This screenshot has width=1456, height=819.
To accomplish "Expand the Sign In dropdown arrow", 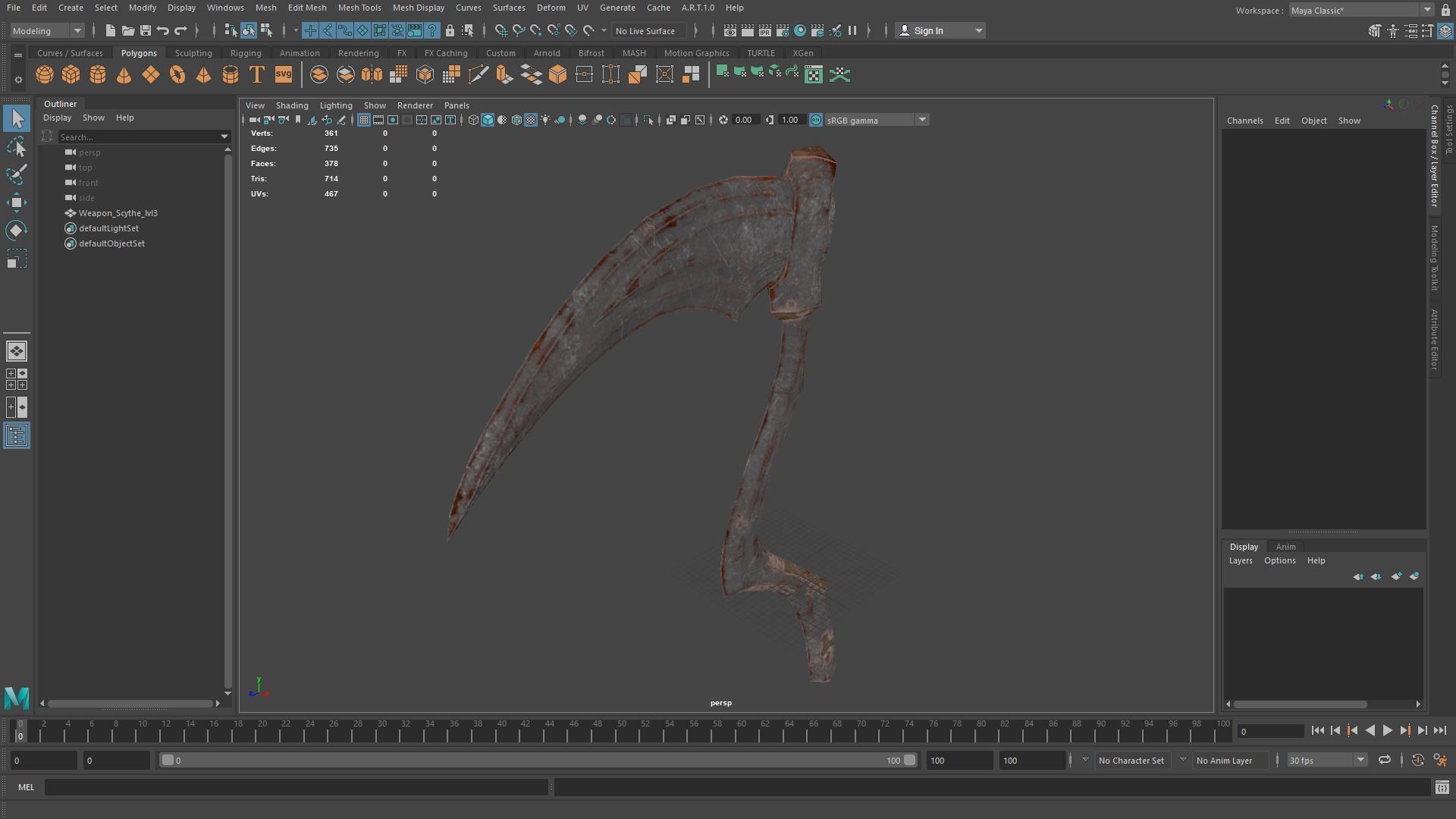I will coord(978,30).
